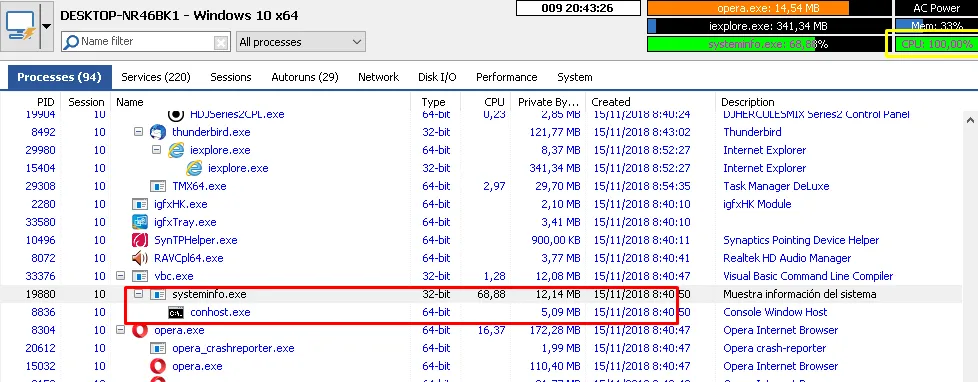Viewport: 978px width, 382px height.
Task: Click the 009 20:43:26 uptime display
Action: (x=578, y=8)
